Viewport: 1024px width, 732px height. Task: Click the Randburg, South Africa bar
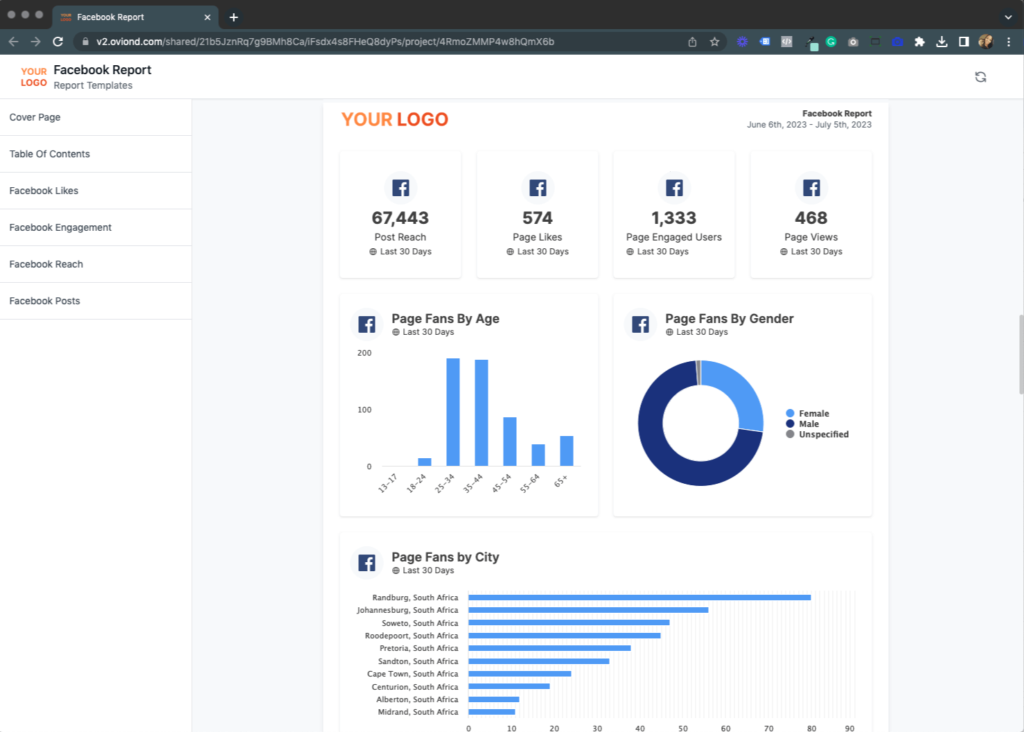click(x=639, y=597)
